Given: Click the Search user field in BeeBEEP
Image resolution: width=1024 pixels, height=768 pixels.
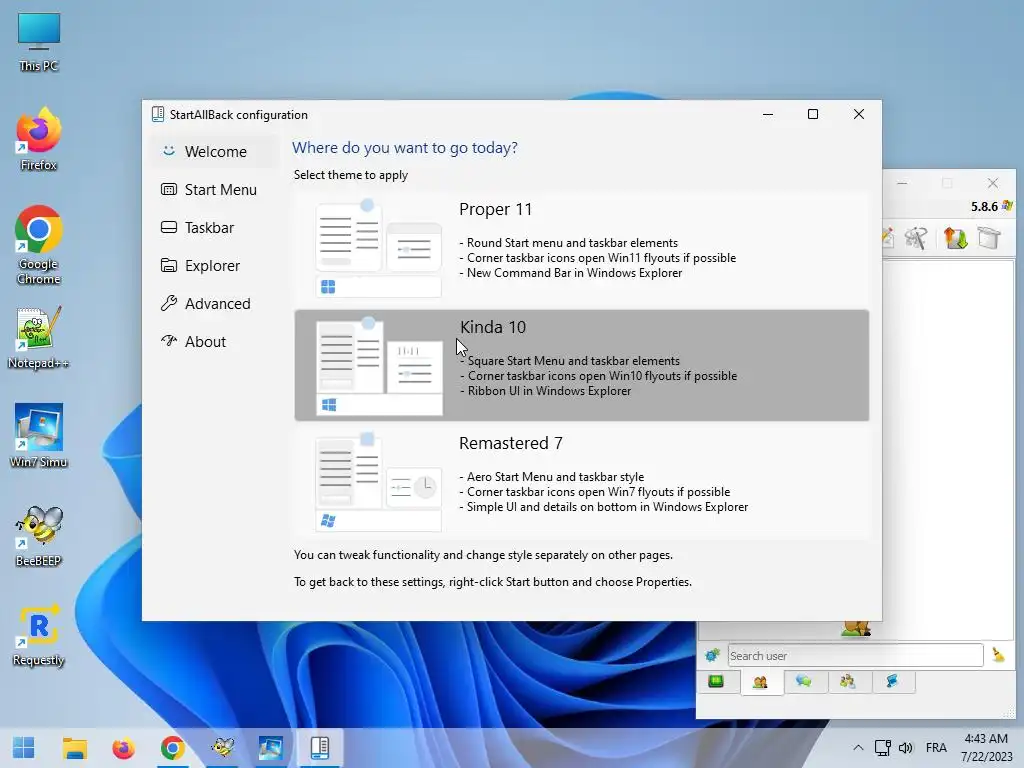Looking at the screenshot, I should tap(856, 656).
